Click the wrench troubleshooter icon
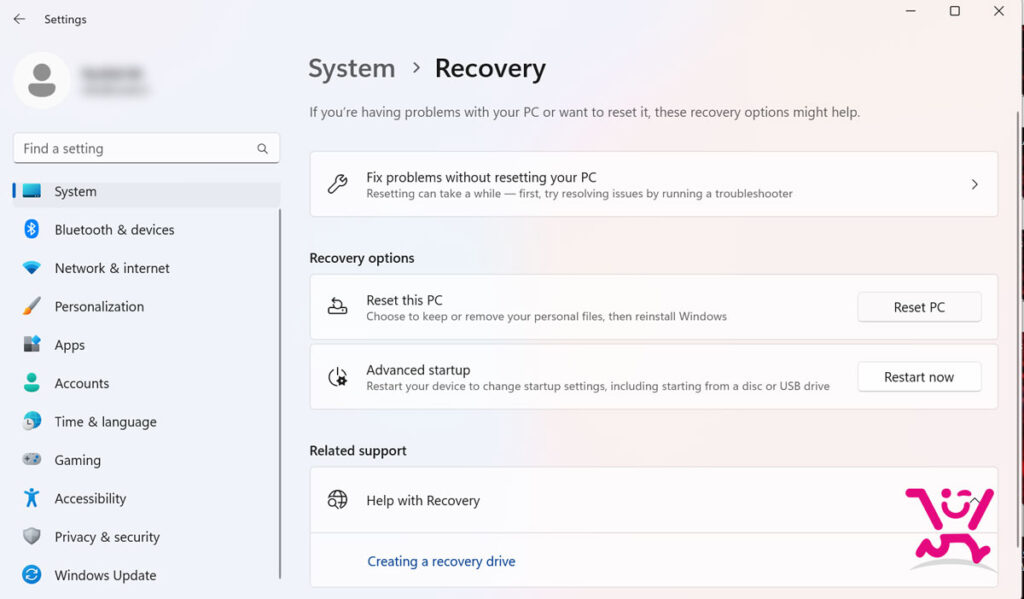Viewport: 1024px width, 599px height. pyautogui.click(x=338, y=184)
